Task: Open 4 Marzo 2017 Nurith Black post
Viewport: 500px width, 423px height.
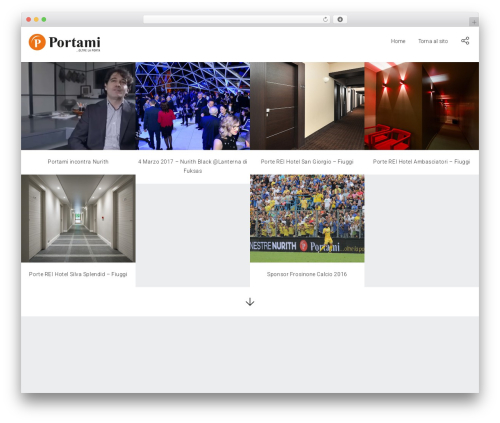Action: pos(193,166)
